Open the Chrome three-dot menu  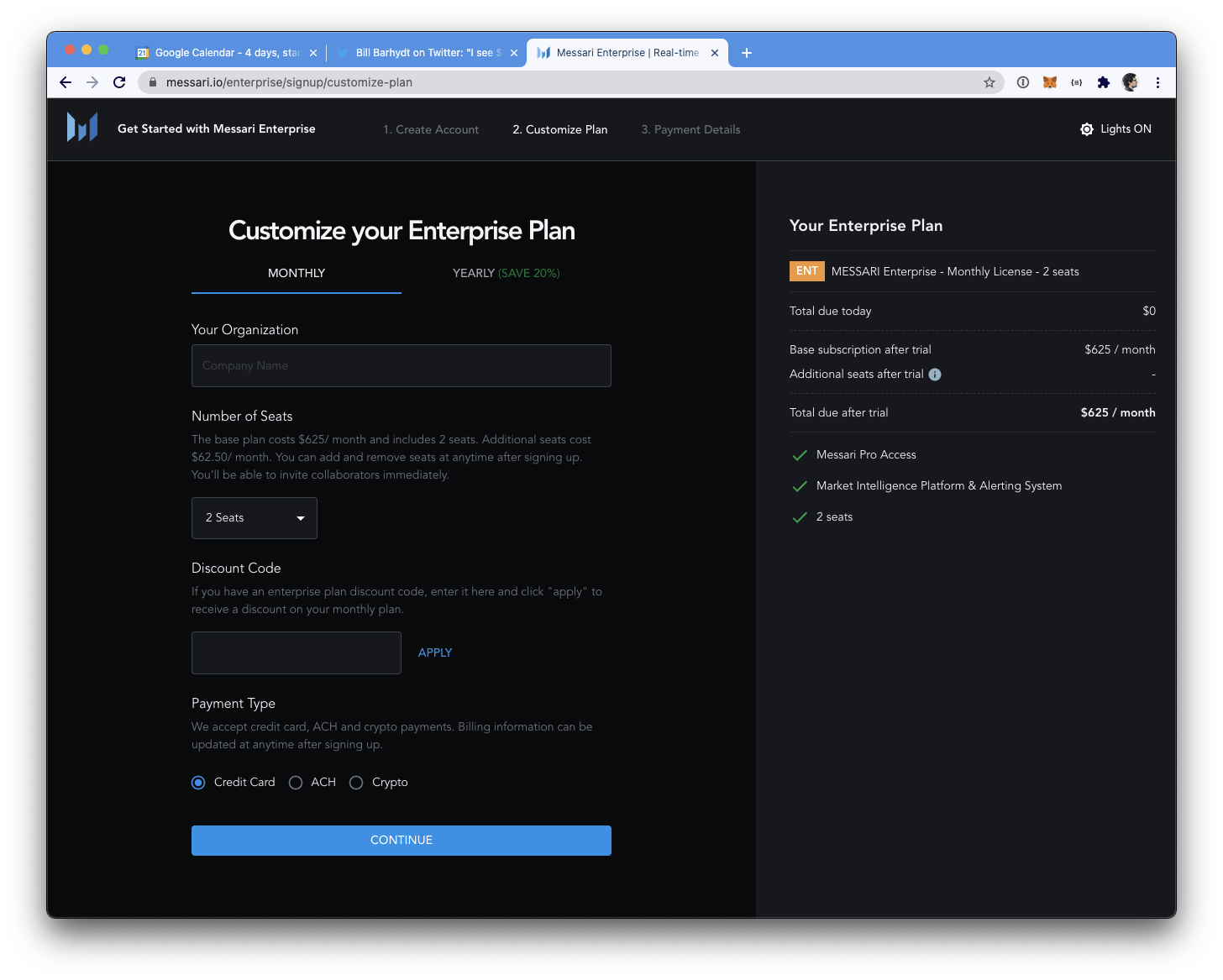coord(1157,82)
